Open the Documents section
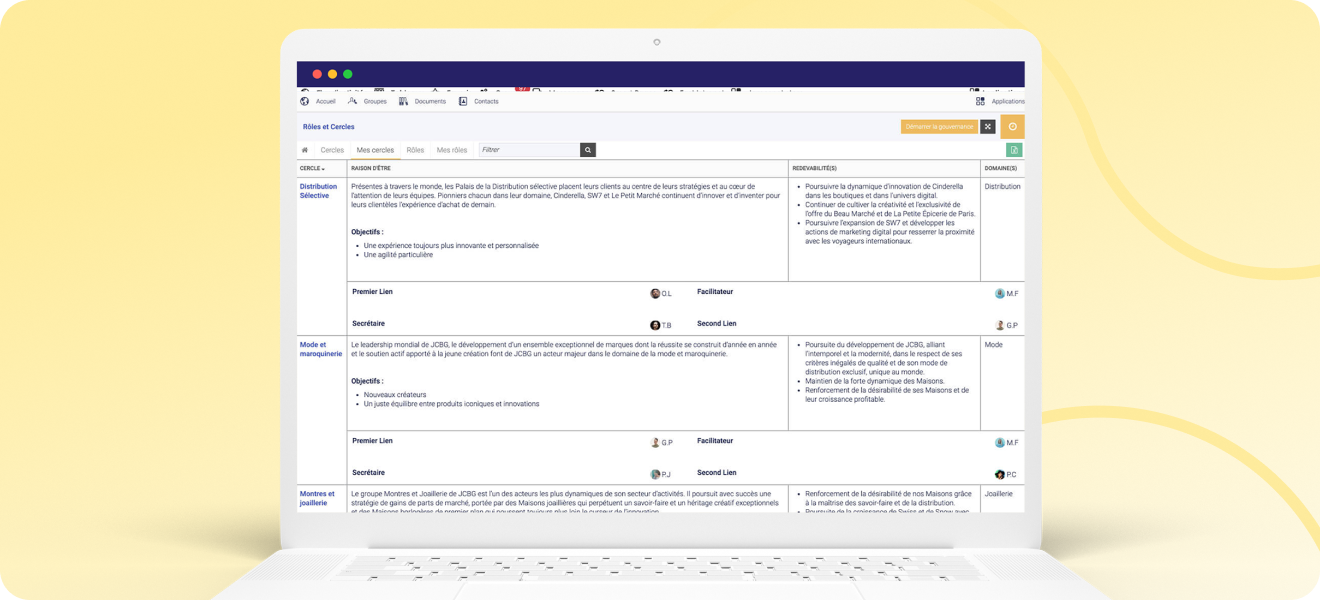The width and height of the screenshot is (1320, 600). click(422, 101)
